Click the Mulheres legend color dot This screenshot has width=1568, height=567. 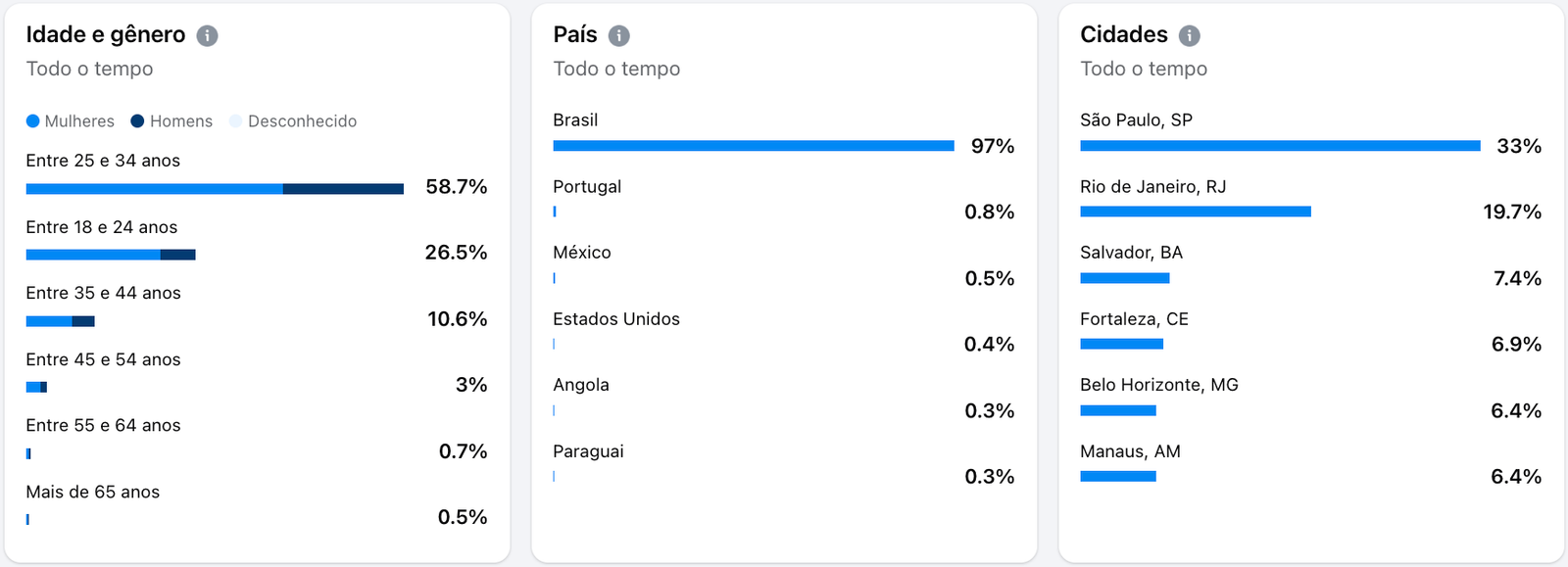pos(32,121)
